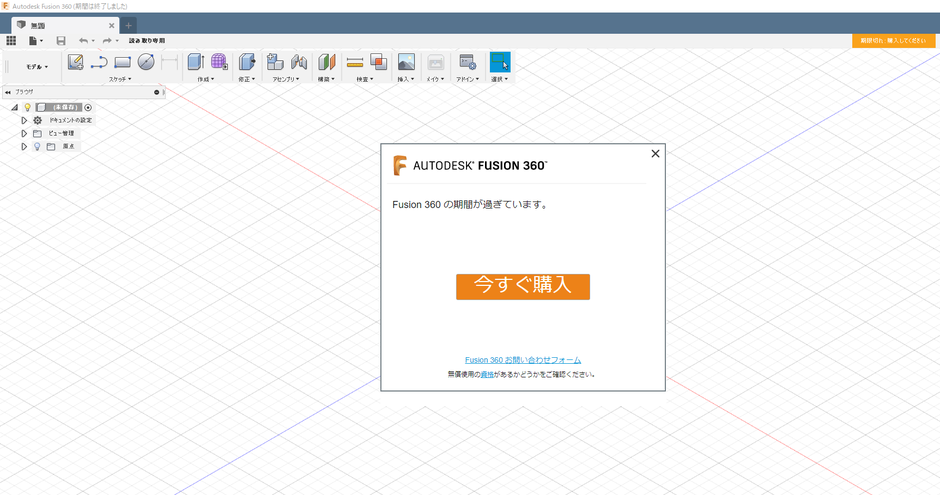Open the Add-ins menu dropdown

tap(467, 79)
